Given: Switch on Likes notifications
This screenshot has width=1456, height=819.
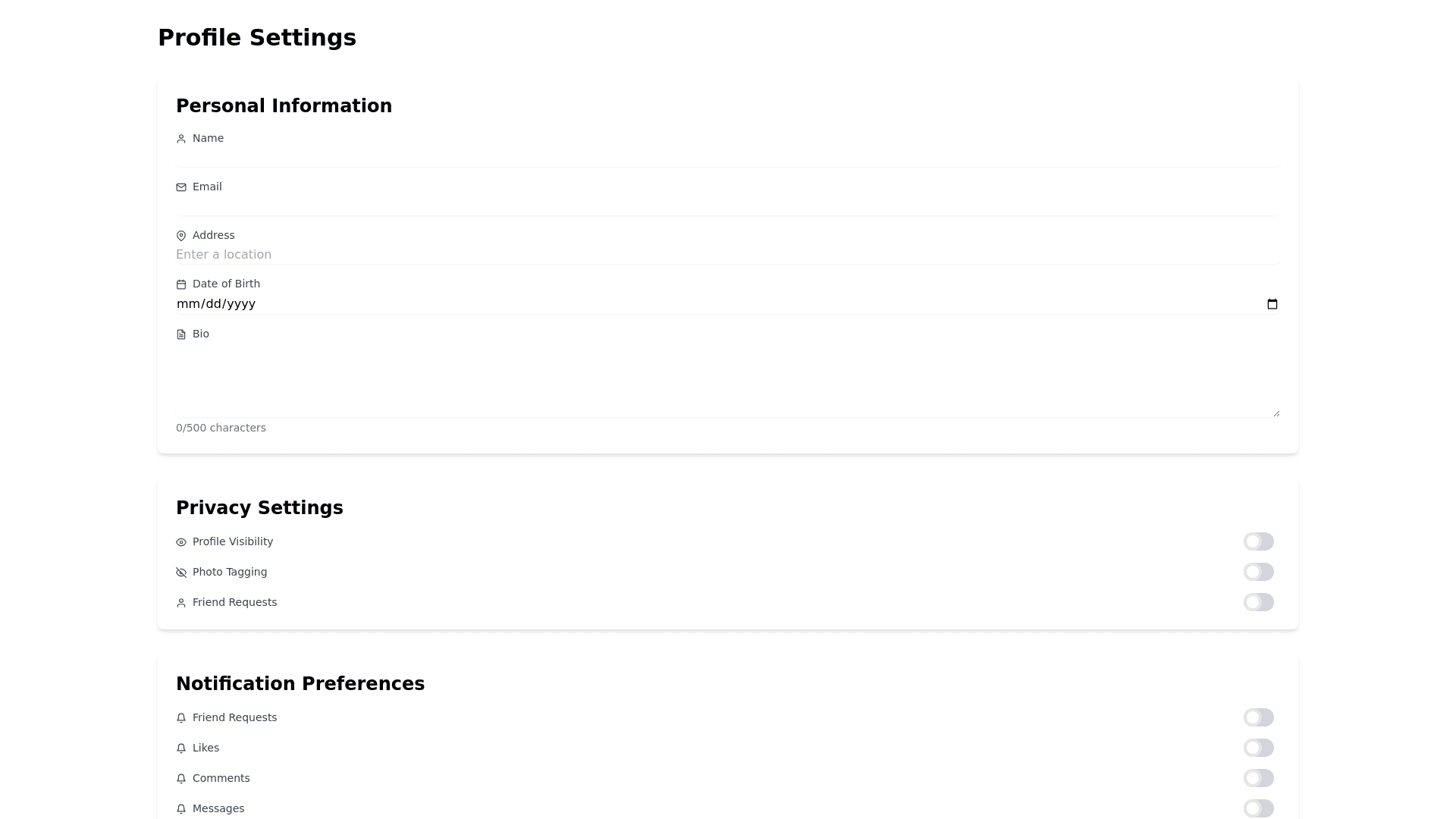Looking at the screenshot, I should click(1258, 748).
